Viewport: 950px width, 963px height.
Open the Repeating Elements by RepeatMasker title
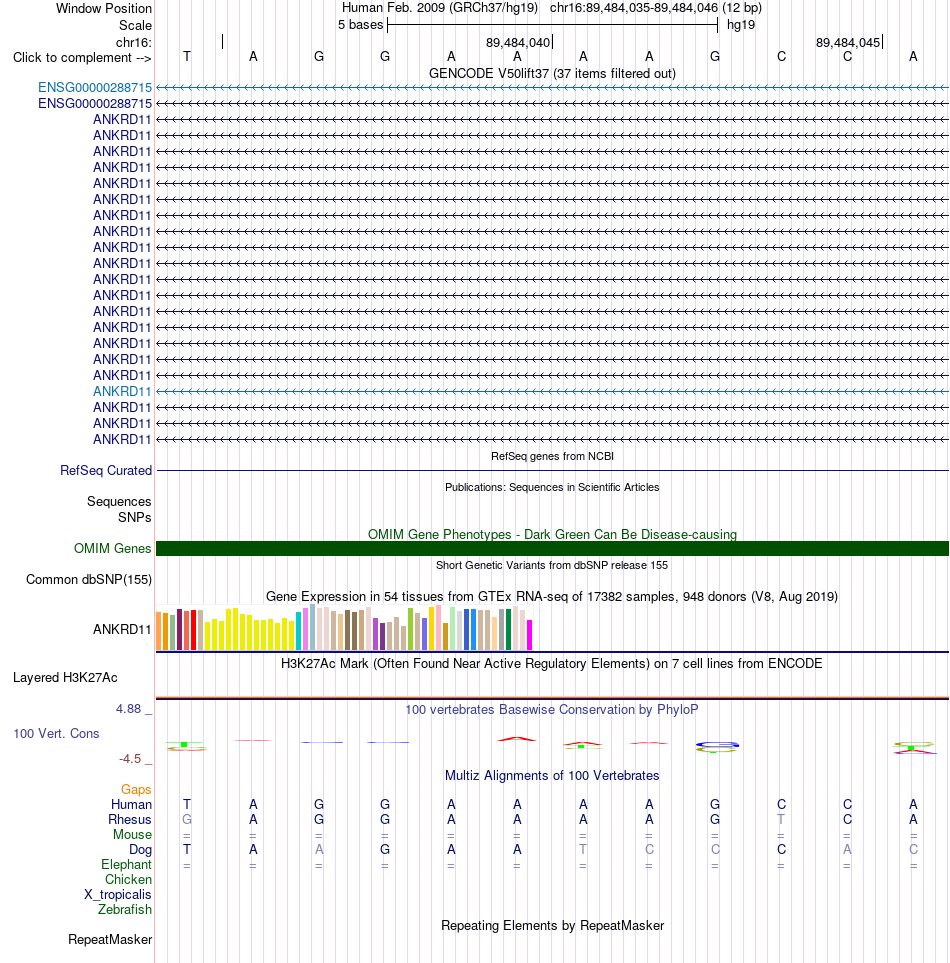(552, 926)
